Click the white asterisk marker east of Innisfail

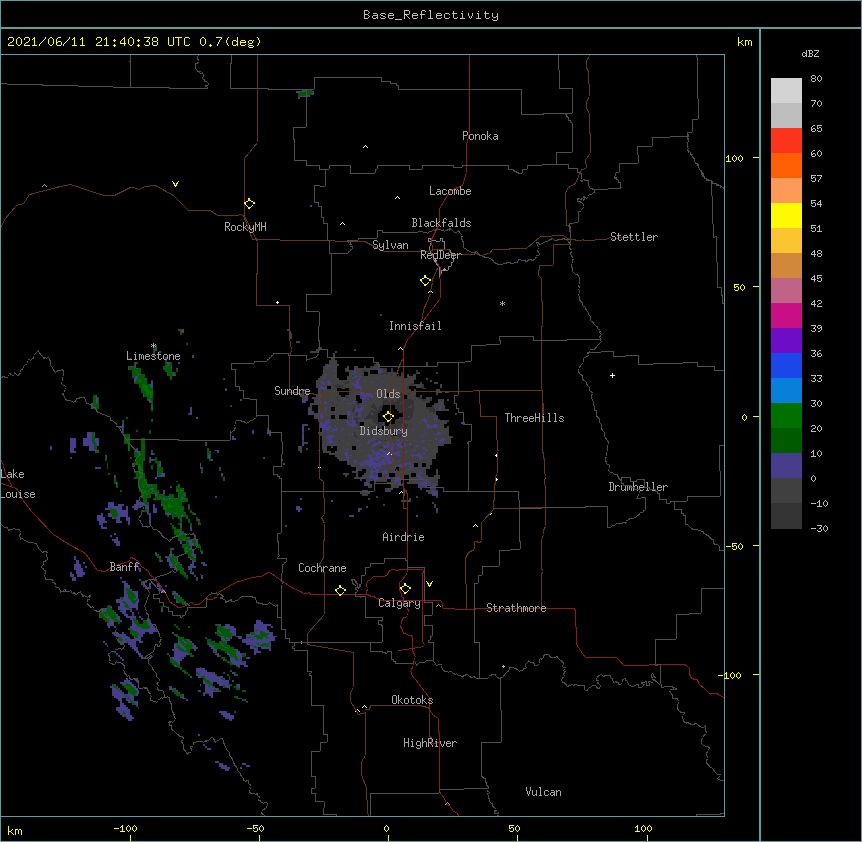click(502, 303)
